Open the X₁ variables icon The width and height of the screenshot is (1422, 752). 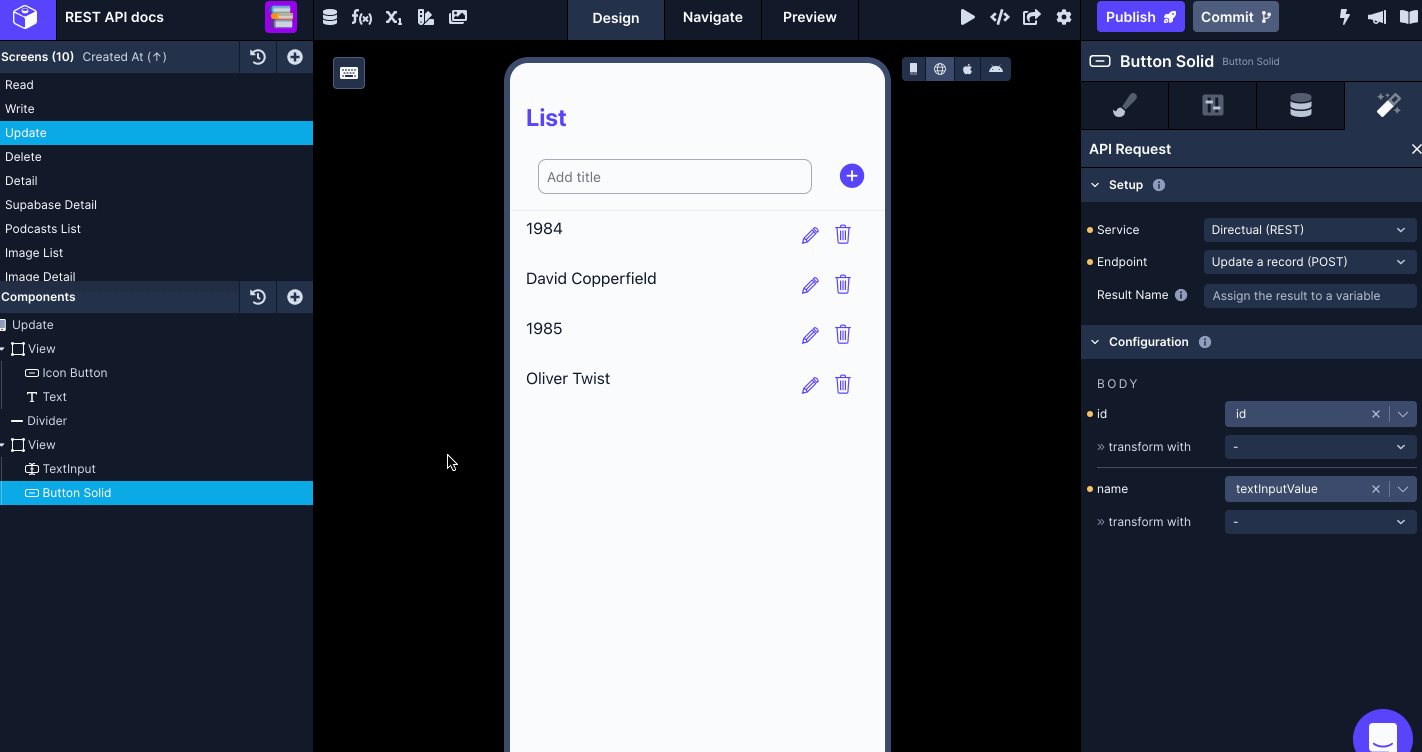pos(394,17)
